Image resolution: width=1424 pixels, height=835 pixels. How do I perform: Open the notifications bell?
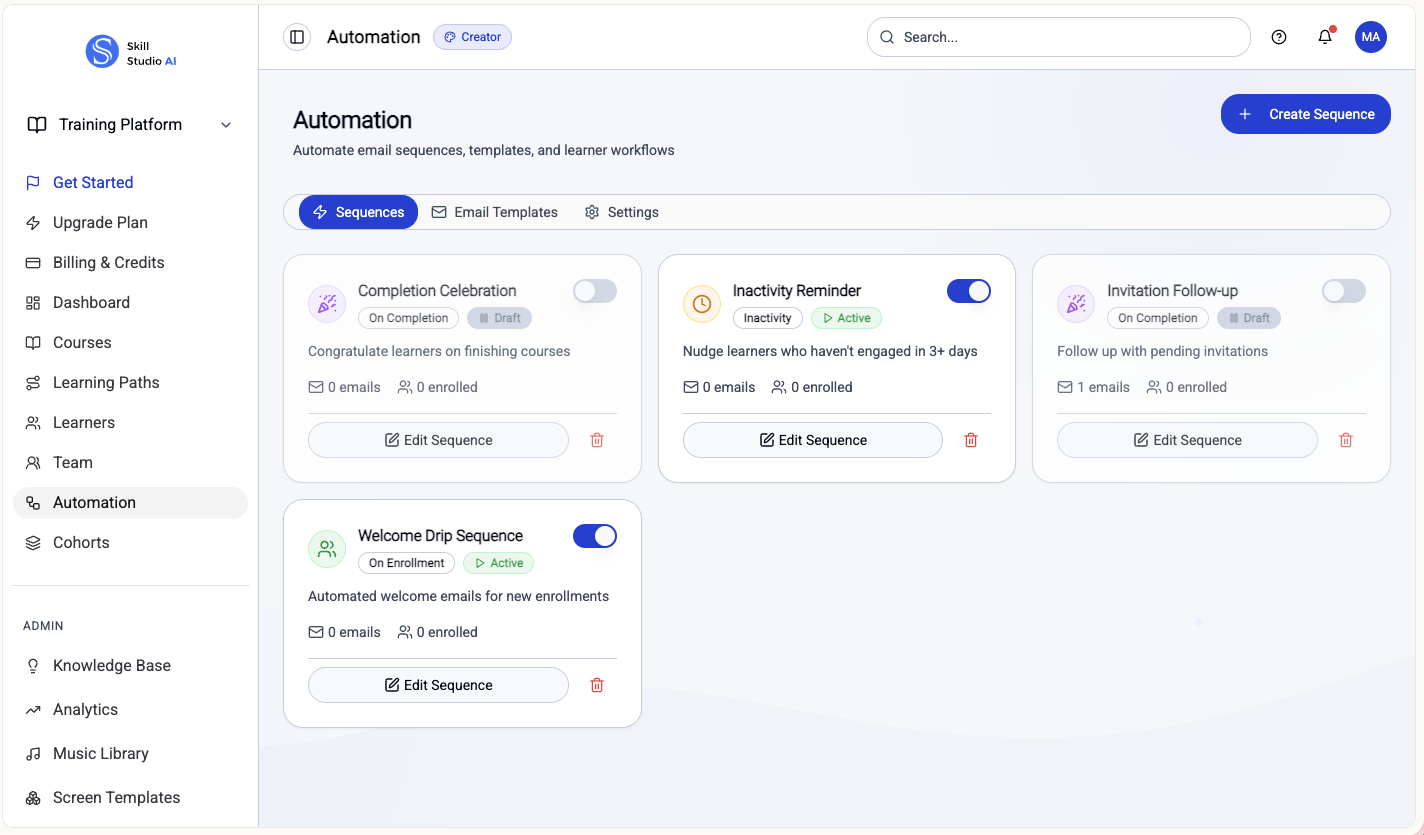click(1325, 37)
